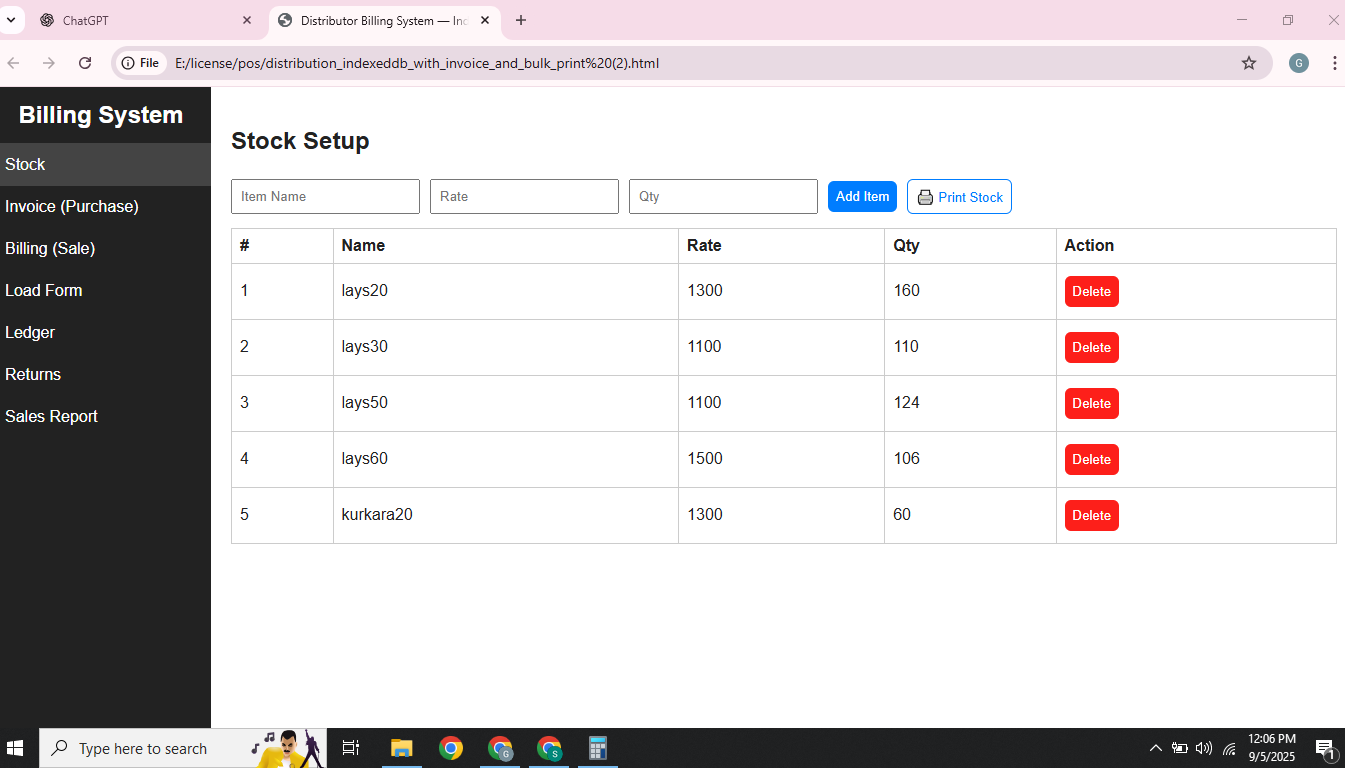Delete the lays30 stock row

(x=1091, y=347)
